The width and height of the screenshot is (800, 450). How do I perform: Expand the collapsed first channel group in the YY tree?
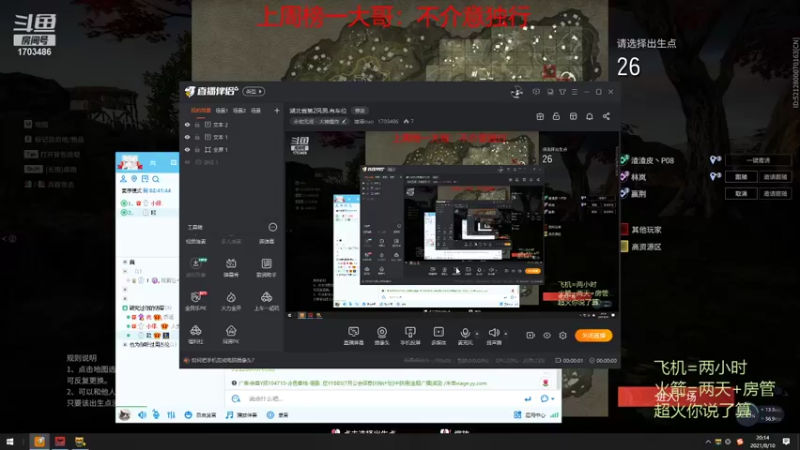point(125,262)
